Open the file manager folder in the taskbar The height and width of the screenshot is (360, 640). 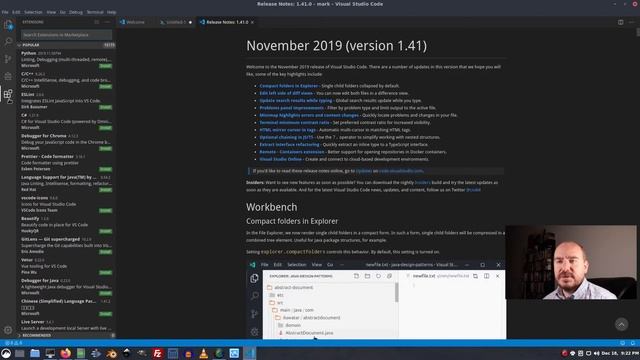pyautogui.click(x=35, y=353)
